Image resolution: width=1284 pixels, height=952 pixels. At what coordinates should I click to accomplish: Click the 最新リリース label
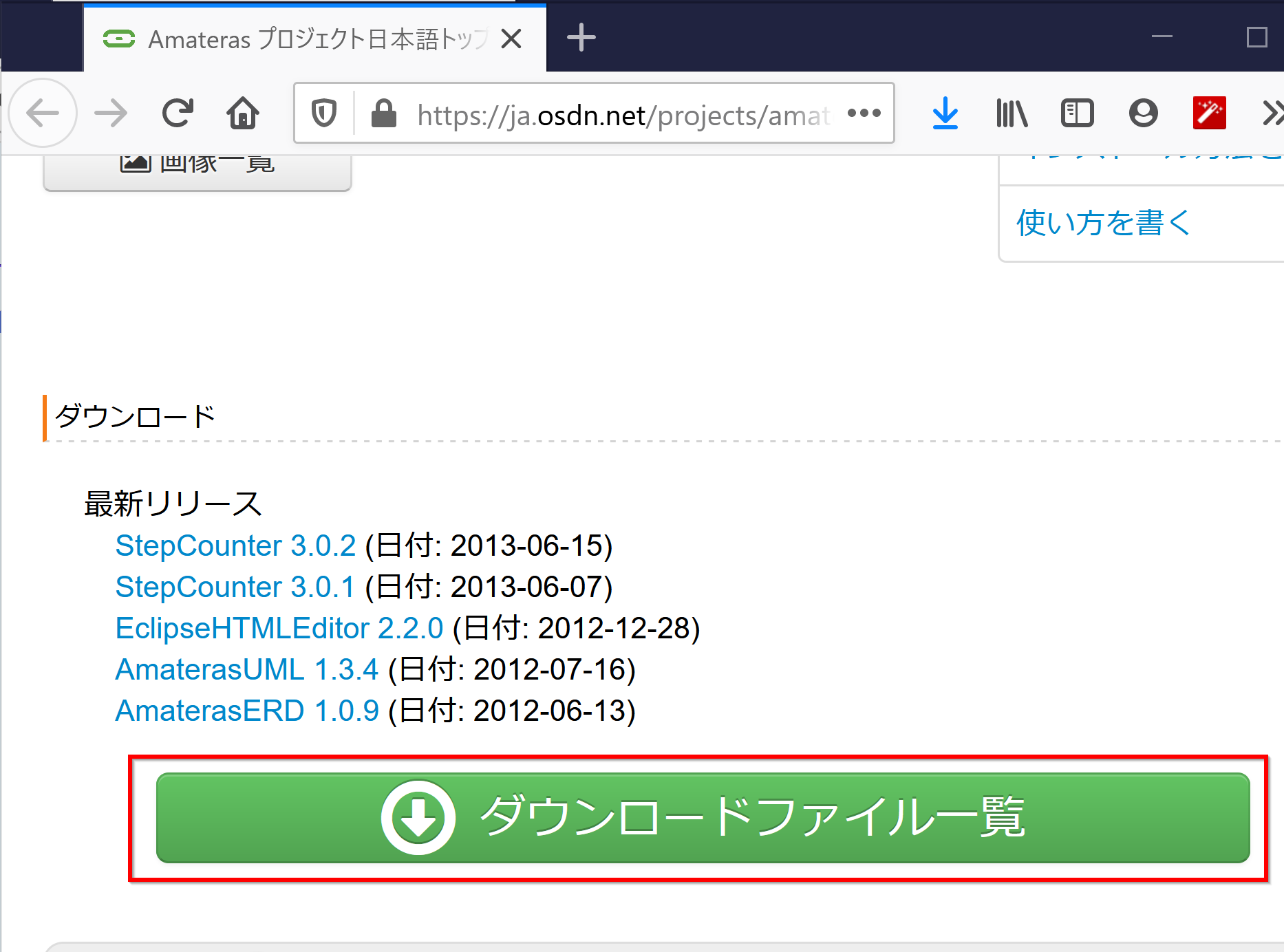click(173, 504)
